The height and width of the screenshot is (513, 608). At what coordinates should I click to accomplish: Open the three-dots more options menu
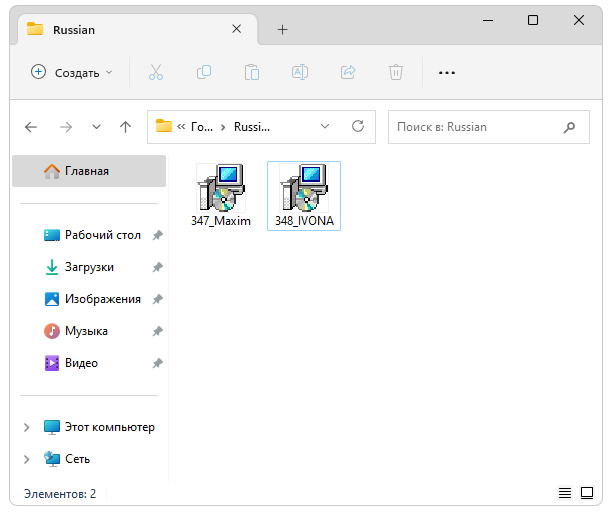point(447,73)
